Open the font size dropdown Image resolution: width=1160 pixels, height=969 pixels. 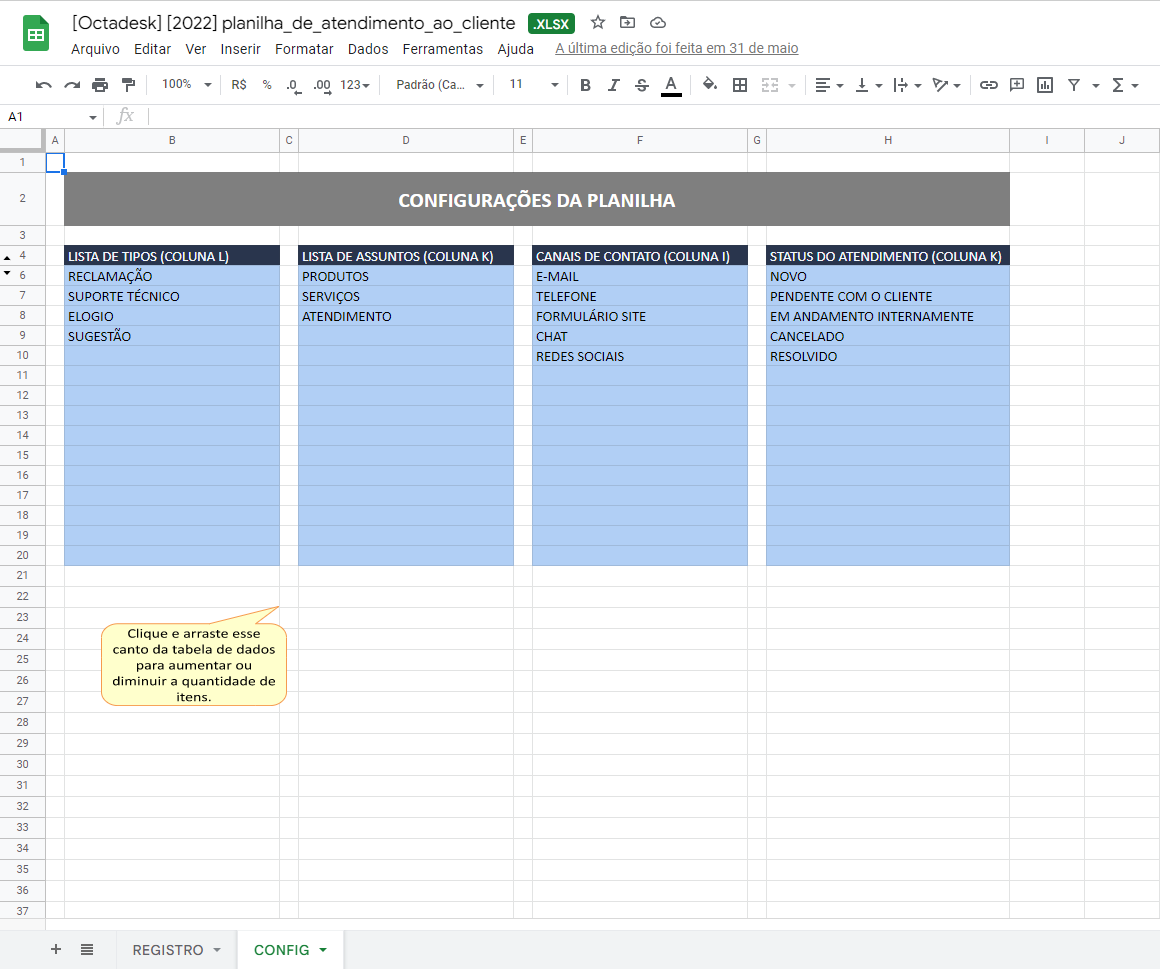click(531, 85)
